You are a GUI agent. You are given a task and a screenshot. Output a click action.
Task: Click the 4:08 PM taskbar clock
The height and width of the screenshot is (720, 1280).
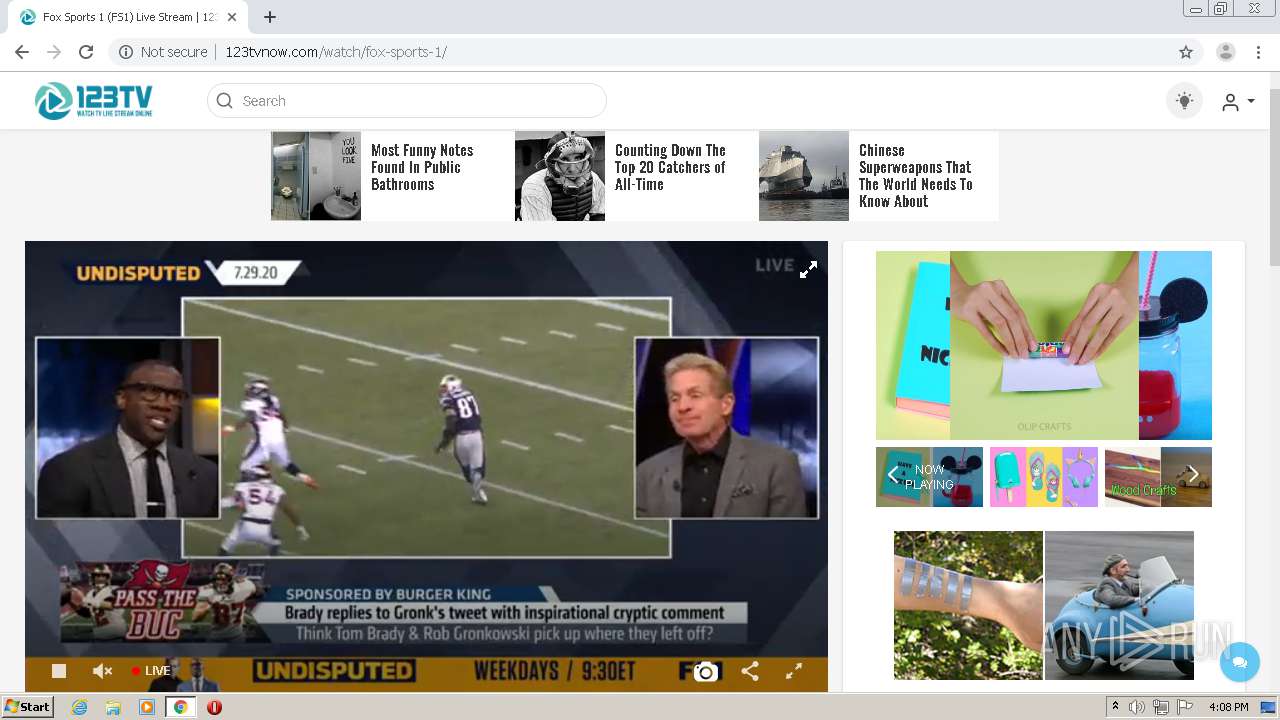coord(1228,707)
